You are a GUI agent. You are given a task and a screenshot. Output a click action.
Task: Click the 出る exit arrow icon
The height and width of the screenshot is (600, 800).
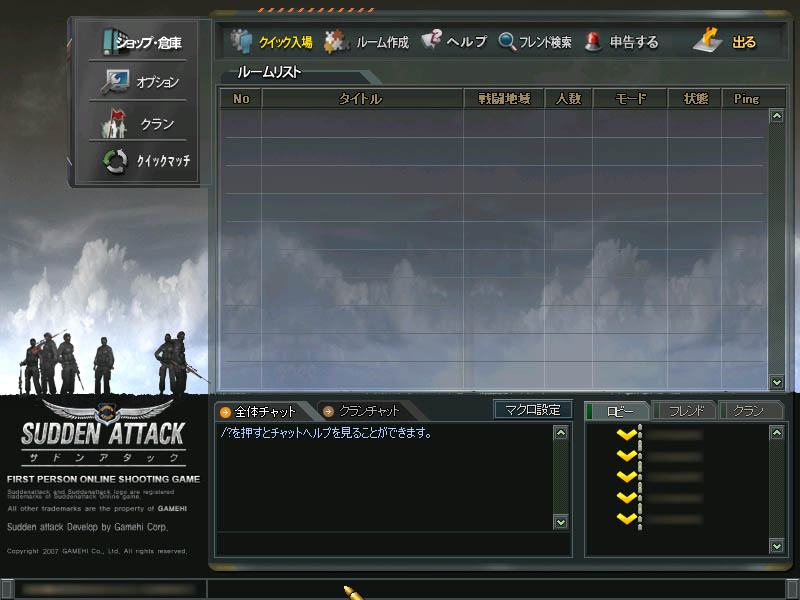coord(708,39)
